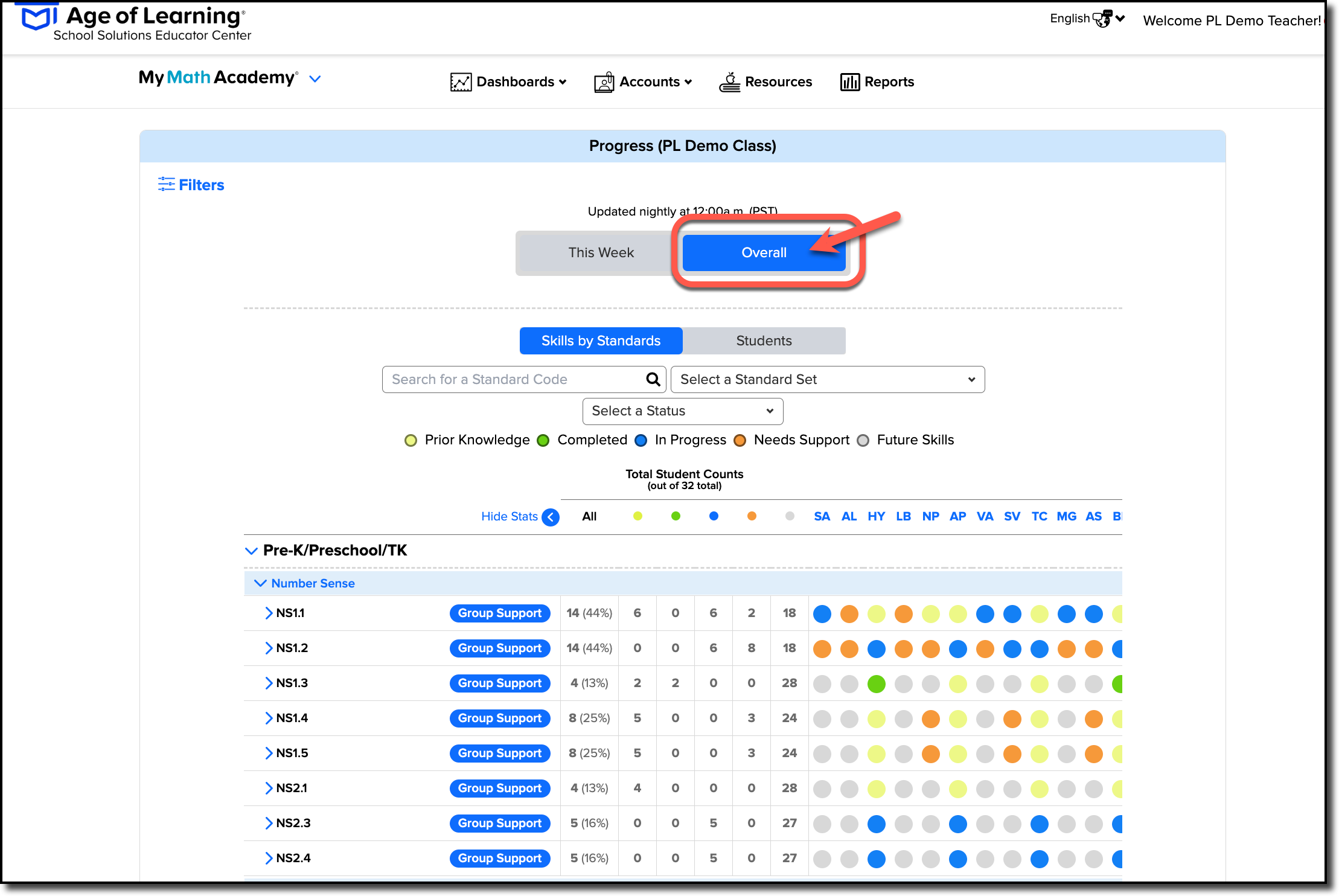The height and width of the screenshot is (896, 1339).
Task: Click TC's blue dot in NS2.4 row
Action: 1040,859
